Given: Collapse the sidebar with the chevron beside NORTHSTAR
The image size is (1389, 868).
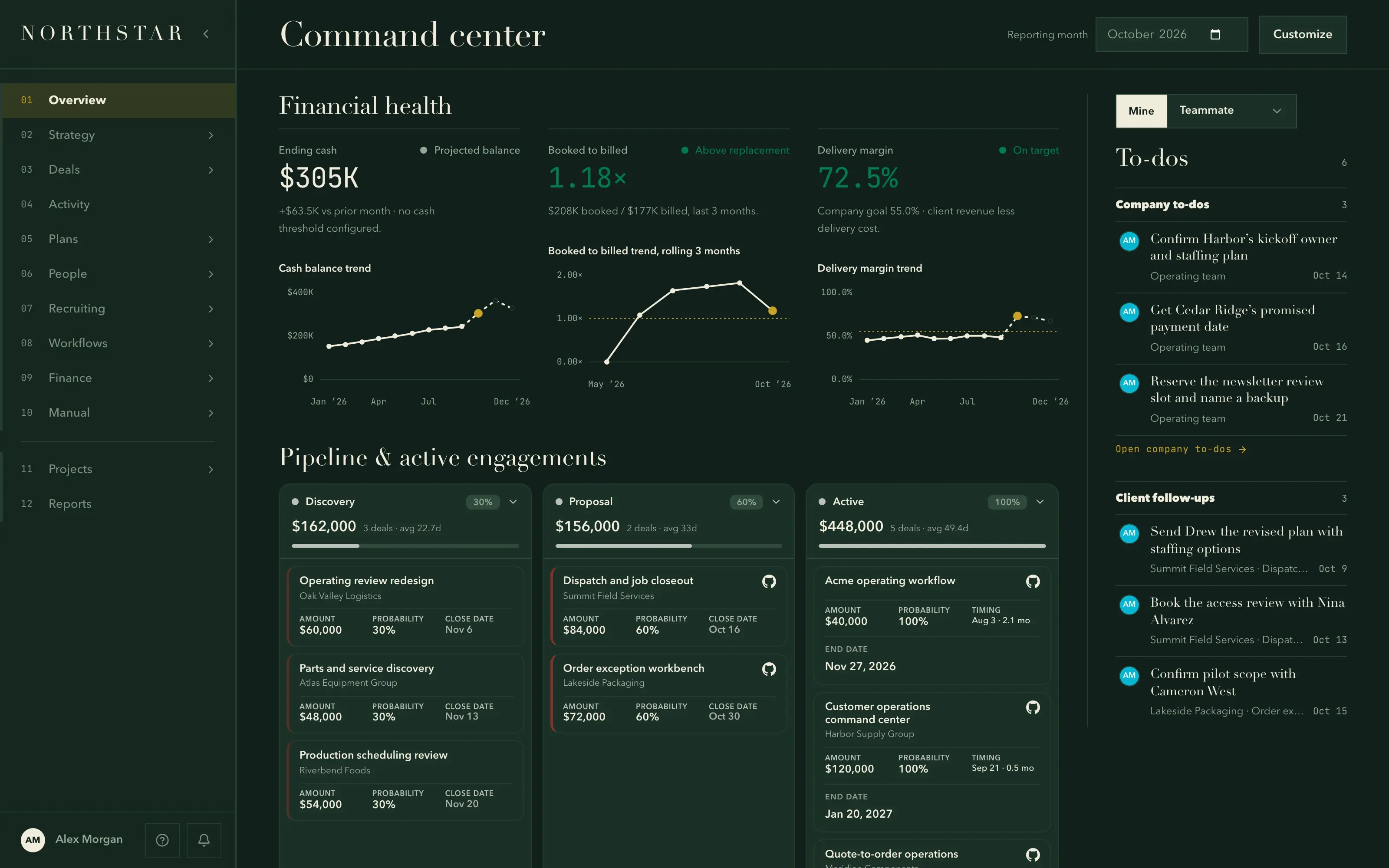Looking at the screenshot, I should tap(206, 34).
